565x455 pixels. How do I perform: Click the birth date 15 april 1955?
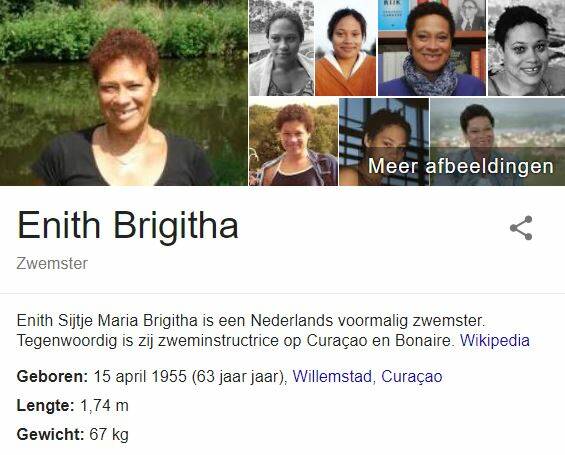point(140,377)
